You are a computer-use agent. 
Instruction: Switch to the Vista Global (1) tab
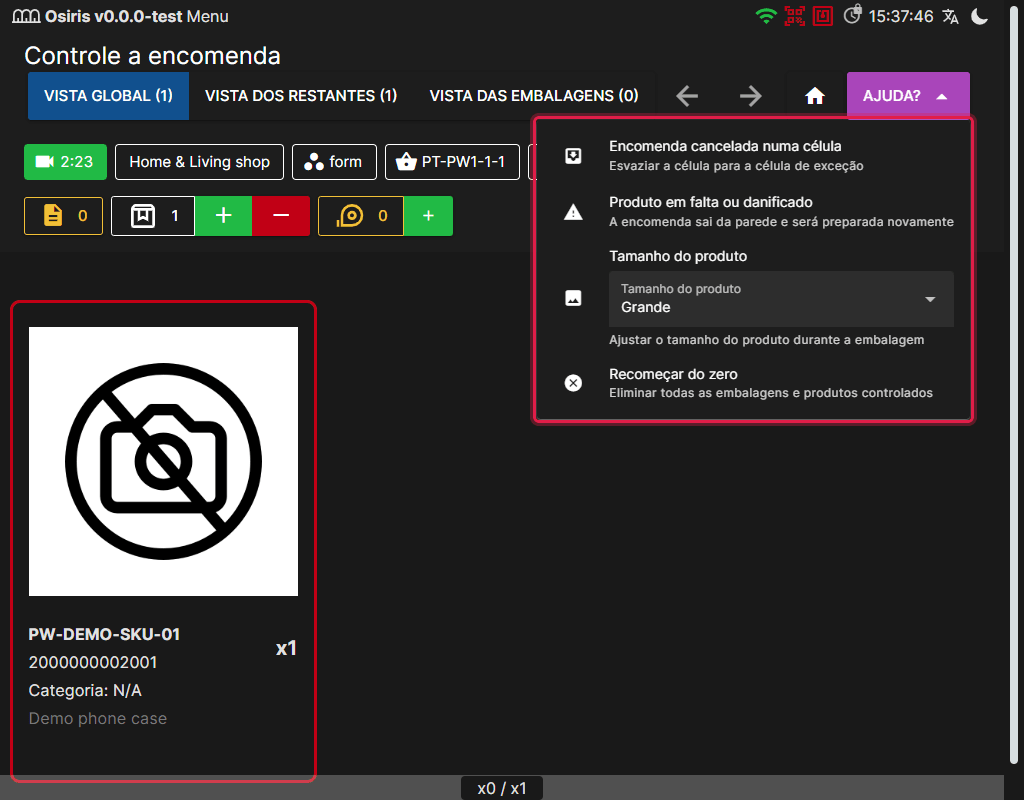point(108,96)
